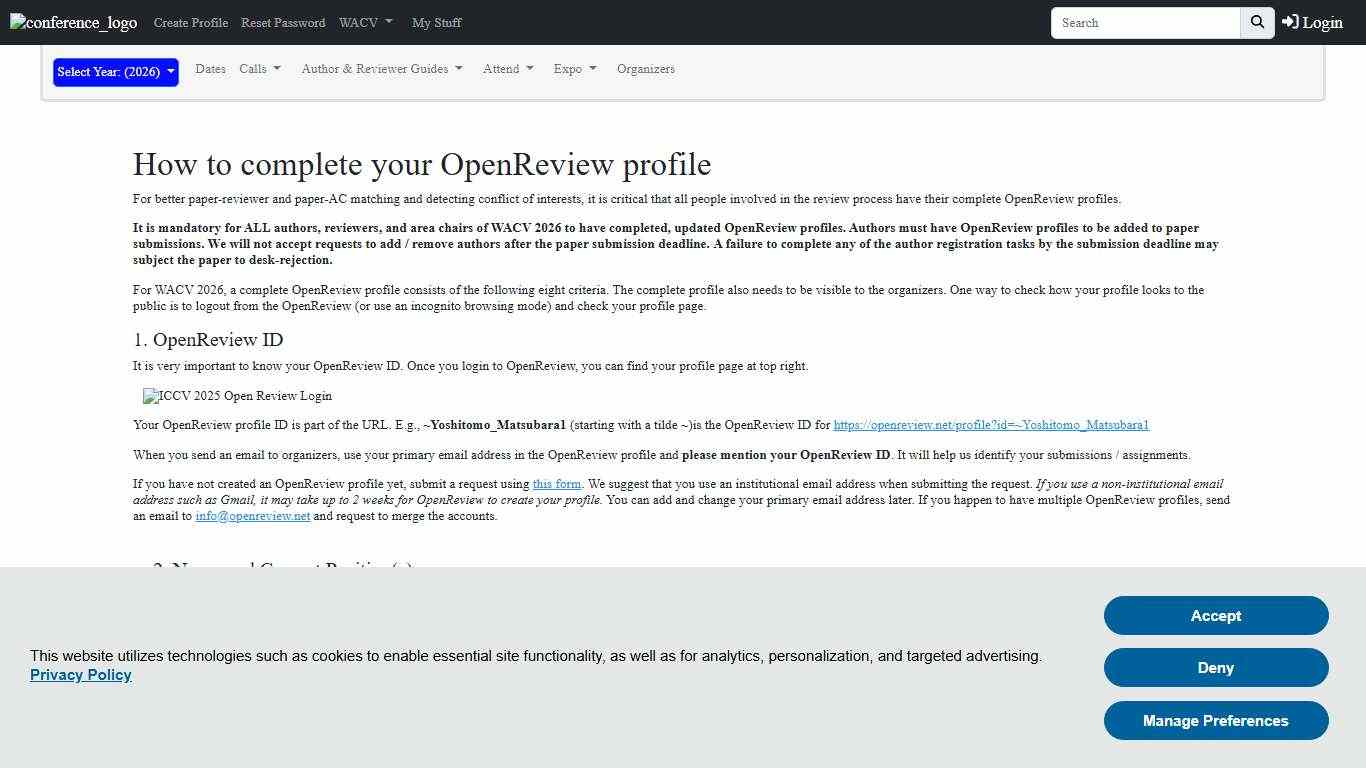Expand the WACV navigation dropdown
This screenshot has width=1366, height=768.
pos(365,22)
